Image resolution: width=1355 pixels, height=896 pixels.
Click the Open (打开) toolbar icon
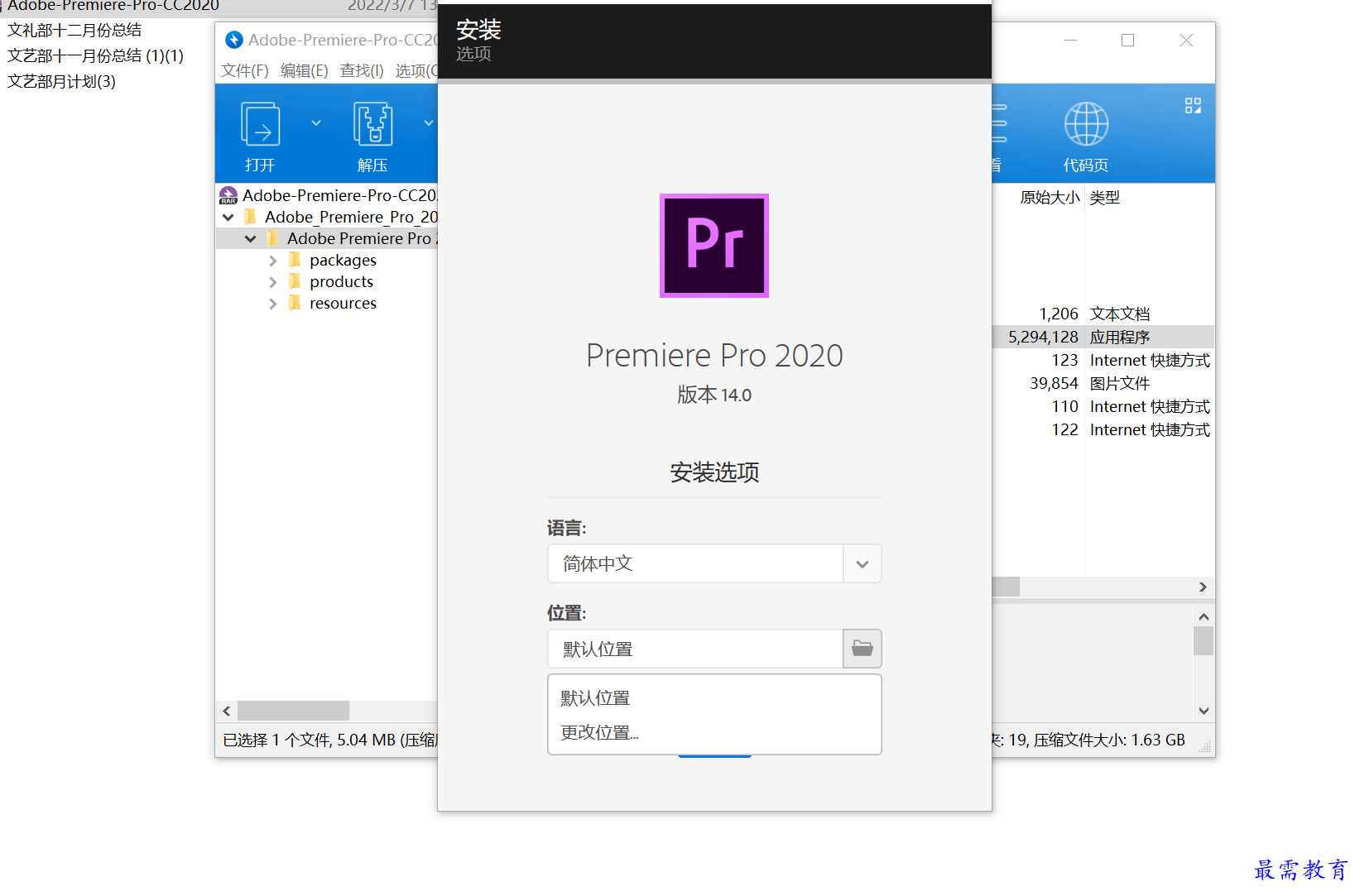coord(260,124)
